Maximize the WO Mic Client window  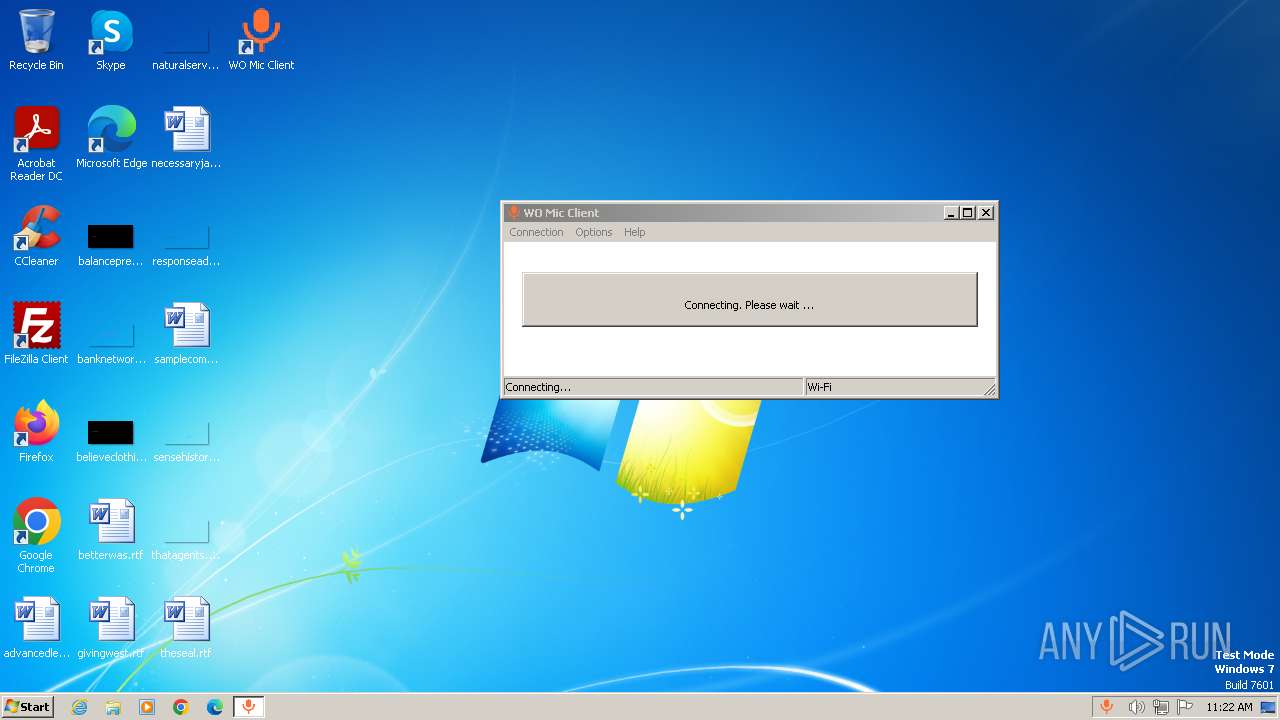[967, 213]
